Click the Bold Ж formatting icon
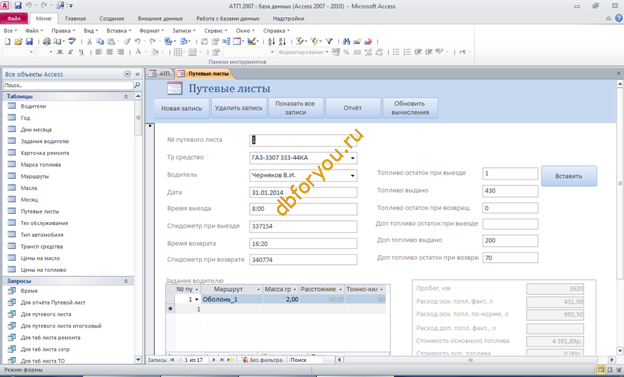624x377 pixels. coord(60,52)
